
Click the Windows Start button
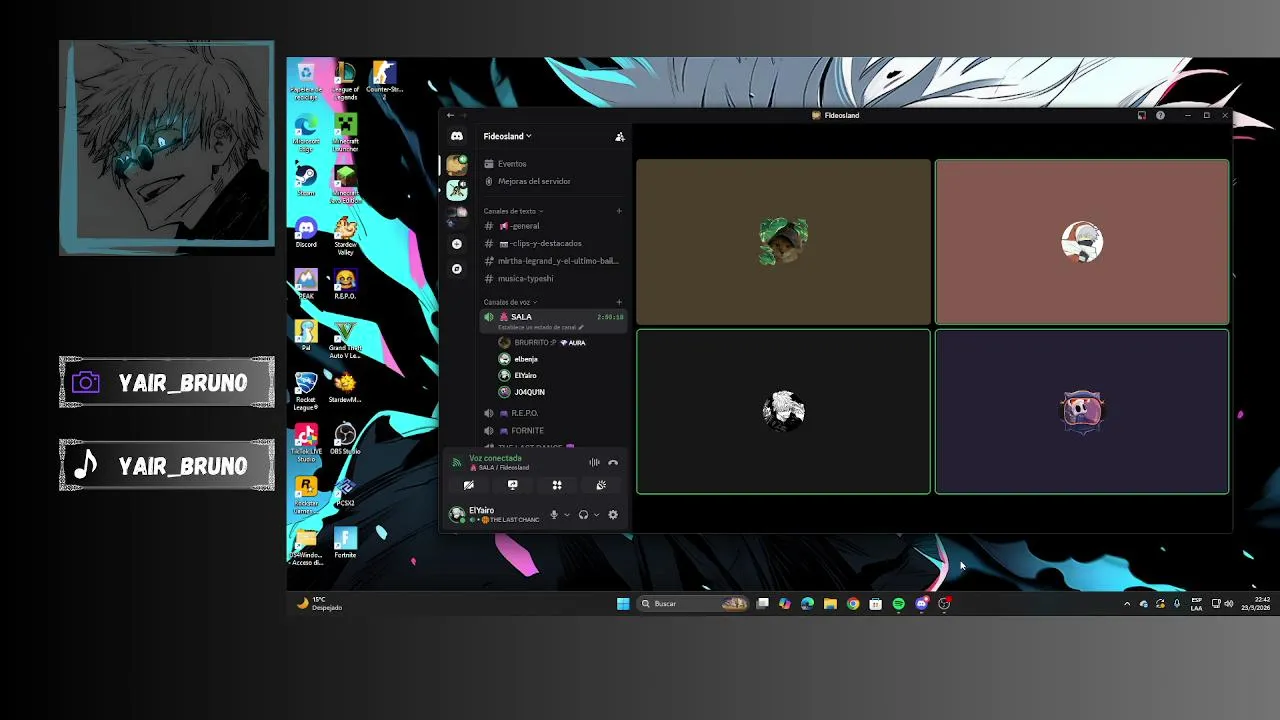[623, 603]
